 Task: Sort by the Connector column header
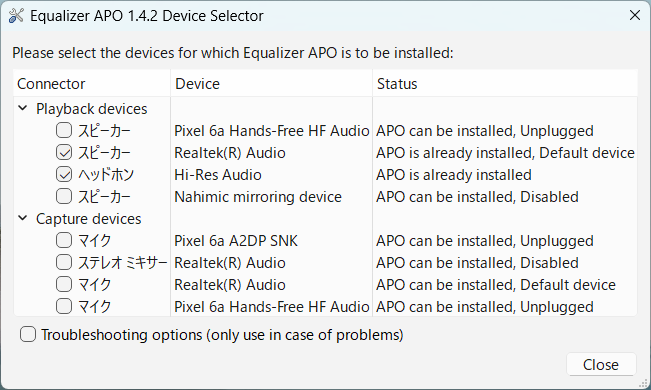[x=92, y=83]
